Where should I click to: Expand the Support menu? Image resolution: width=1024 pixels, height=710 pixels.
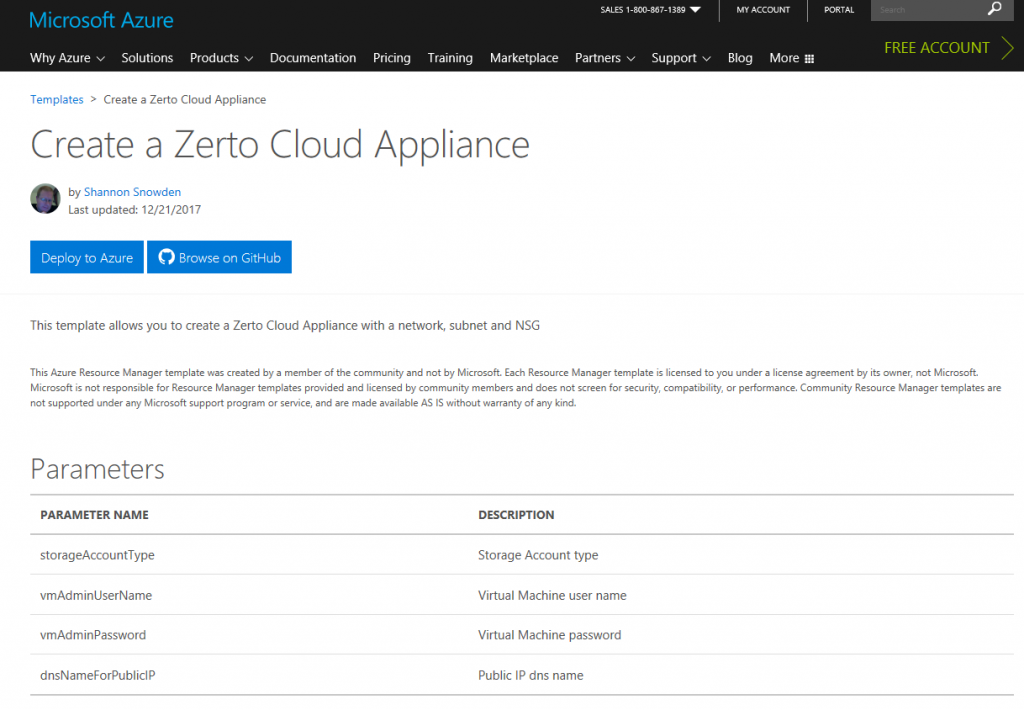(x=680, y=58)
